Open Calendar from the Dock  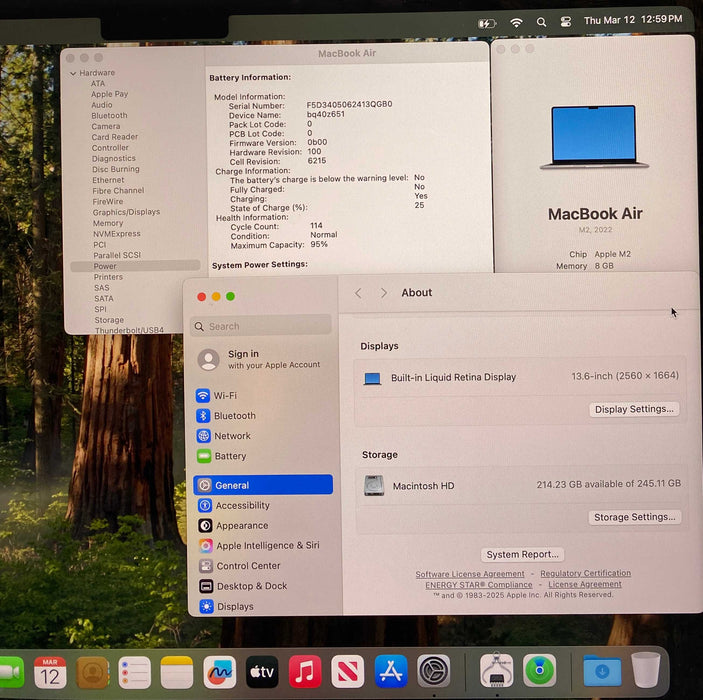(50, 672)
